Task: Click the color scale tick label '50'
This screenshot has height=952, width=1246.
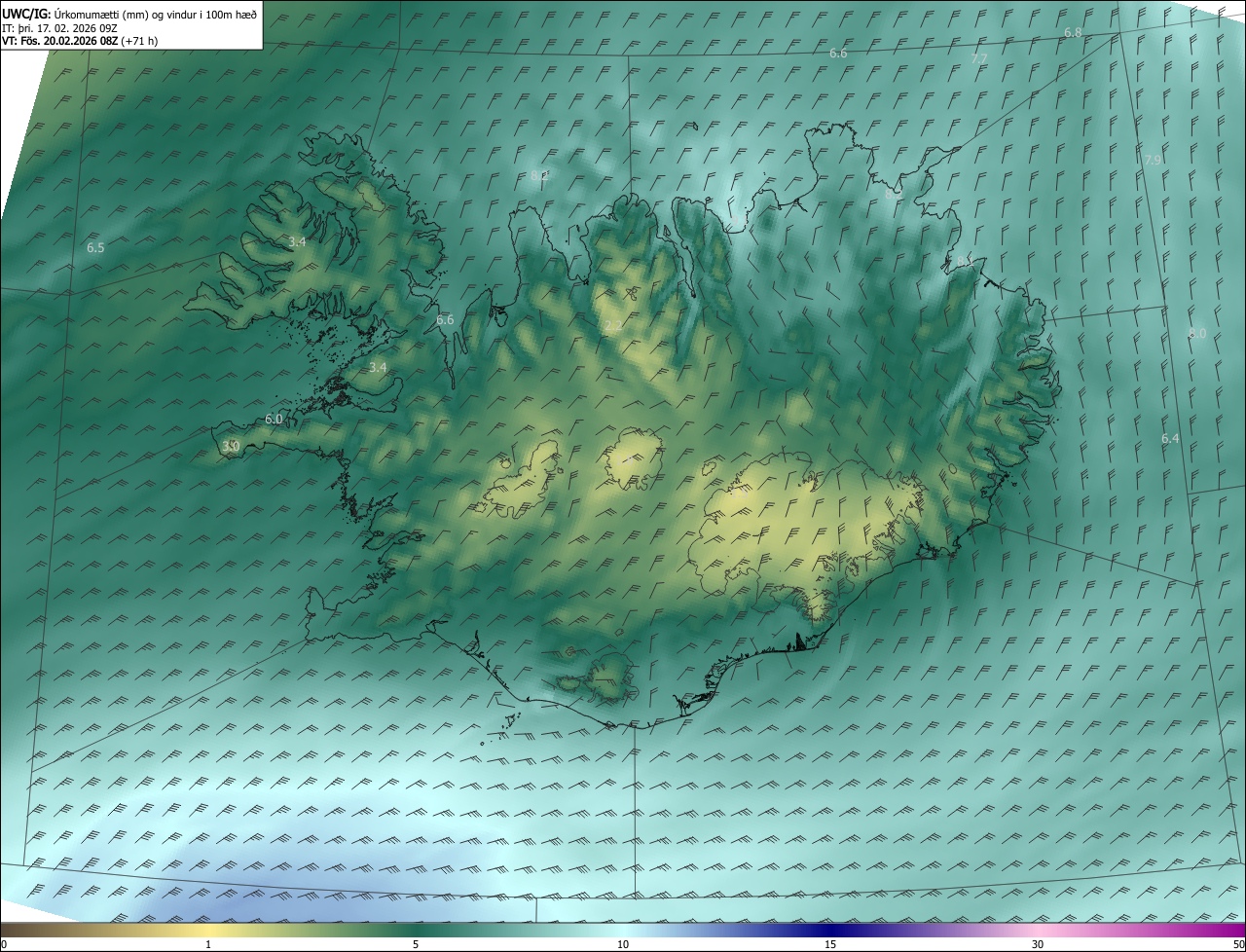Action: click(x=1238, y=944)
